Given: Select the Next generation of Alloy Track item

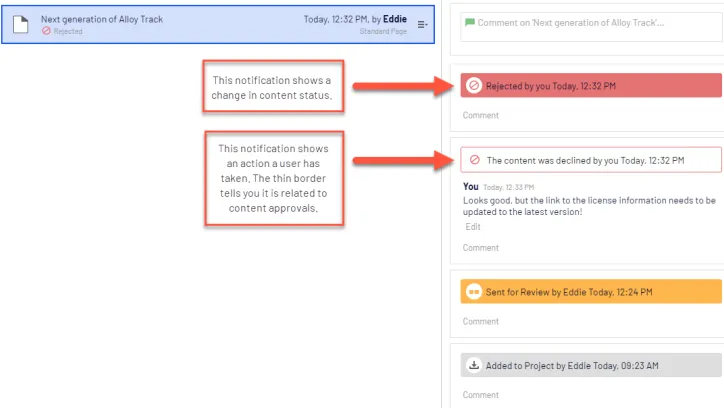Looking at the screenshot, I should [x=218, y=24].
